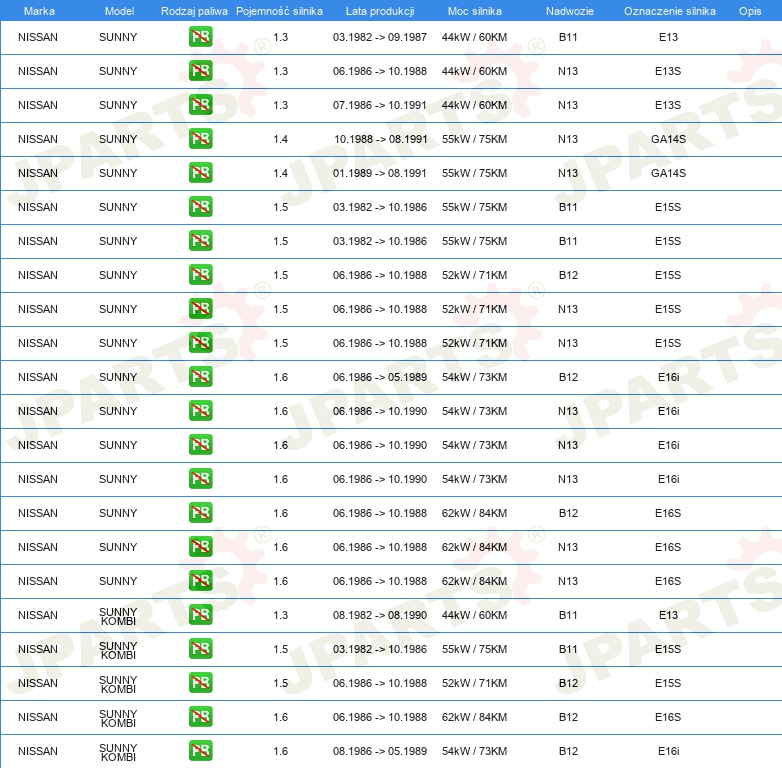Select the date cell 08.1986 -> 05.1989
The width and height of the screenshot is (782, 768).
point(380,751)
